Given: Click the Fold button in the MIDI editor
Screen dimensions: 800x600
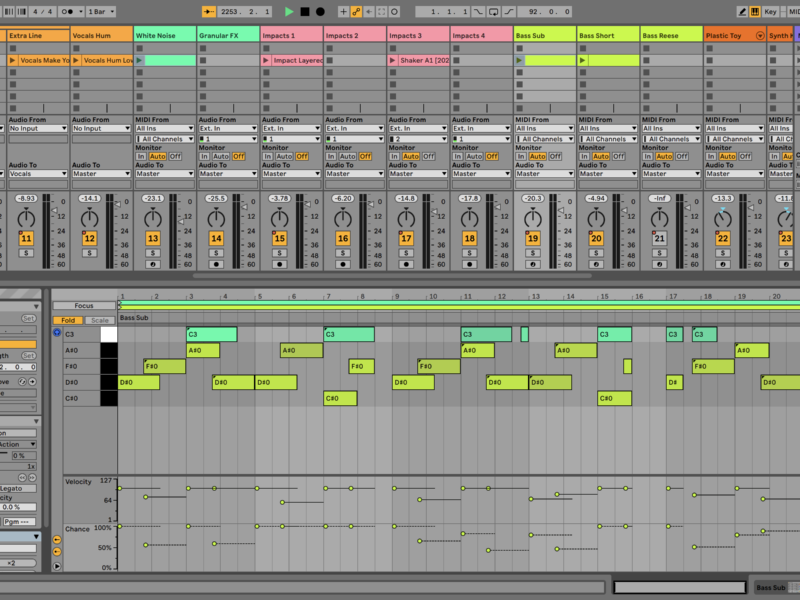Looking at the screenshot, I should click(x=68, y=320).
